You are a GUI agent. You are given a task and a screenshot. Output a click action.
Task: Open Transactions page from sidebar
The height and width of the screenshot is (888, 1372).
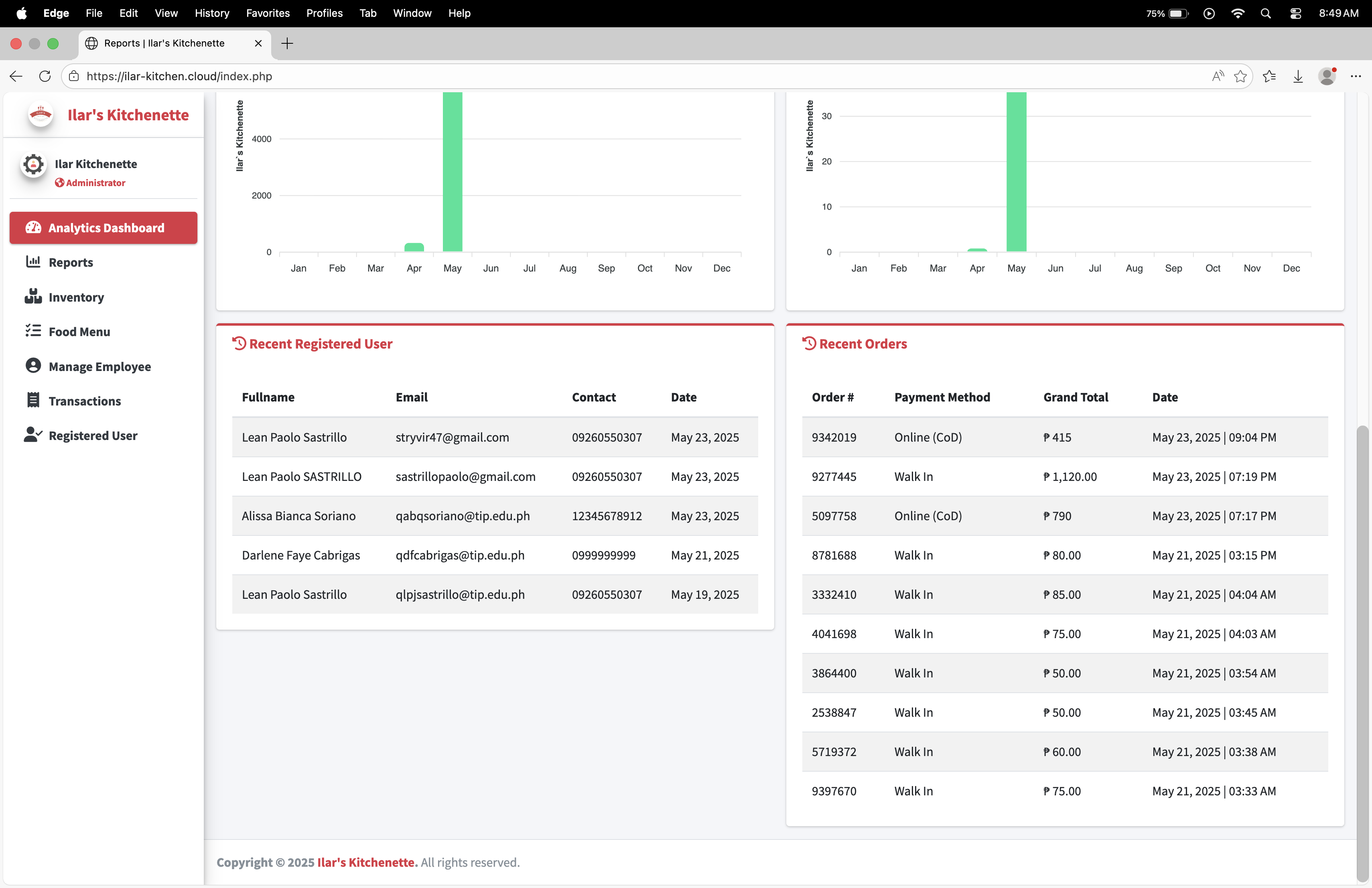point(85,401)
